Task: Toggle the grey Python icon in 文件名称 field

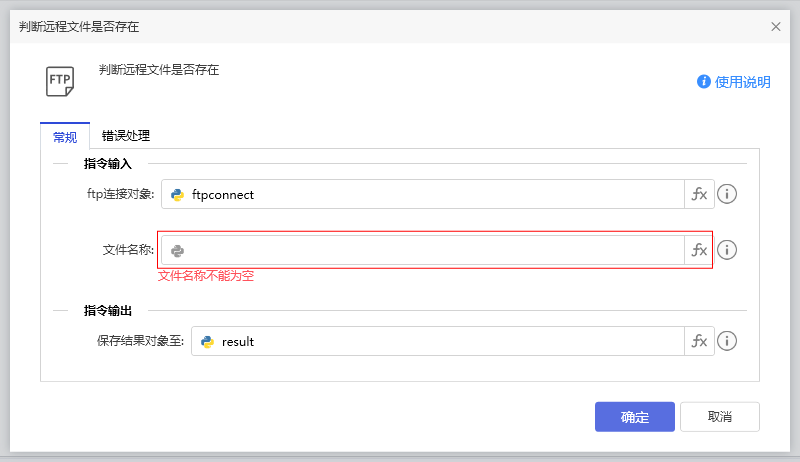Action: (x=178, y=250)
